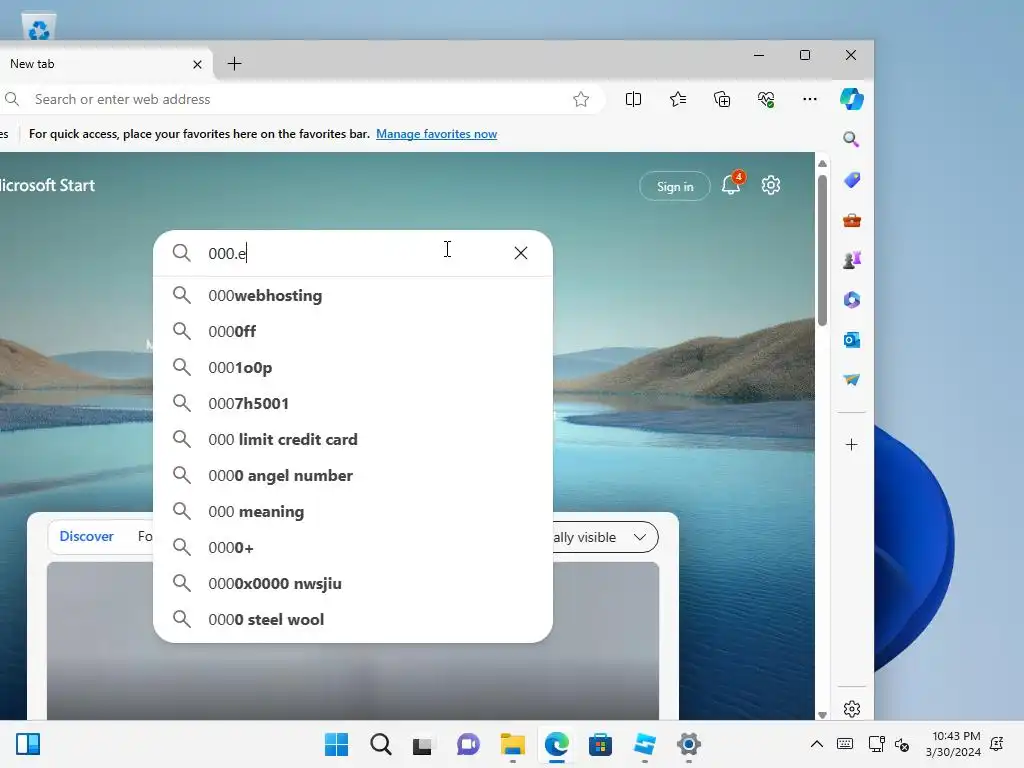Toggle split screen view

(633, 99)
